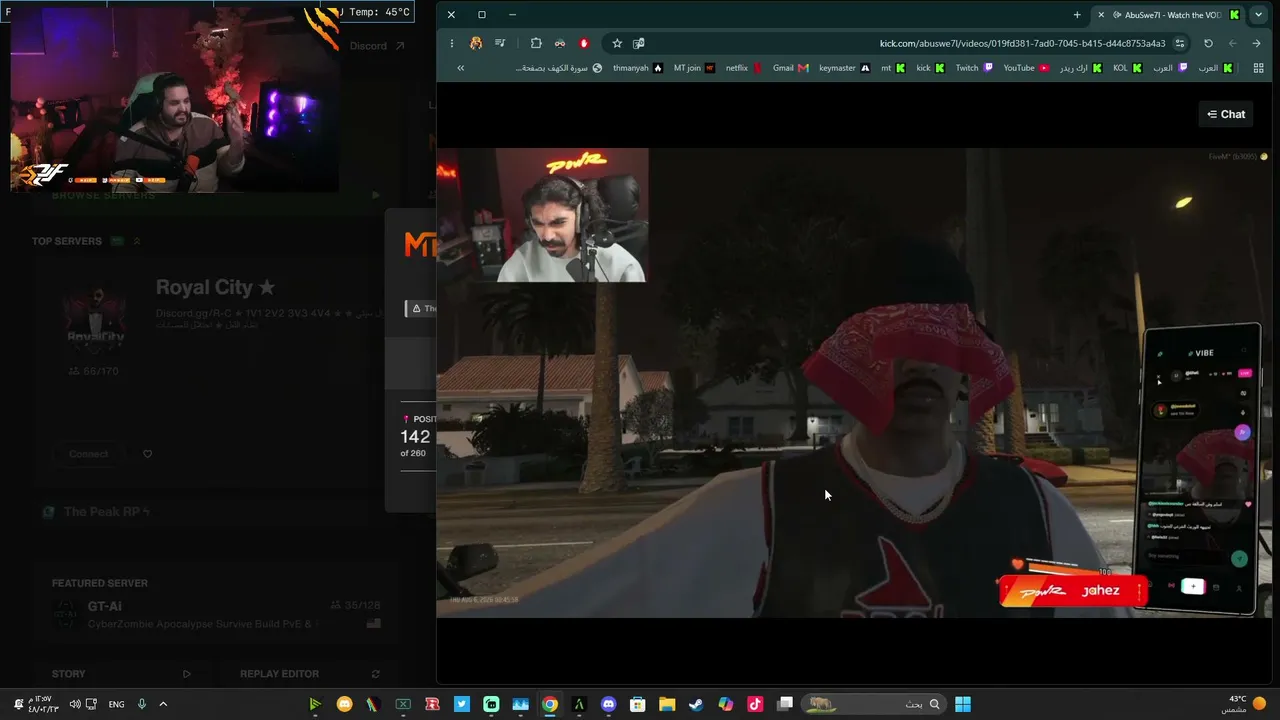
Task: Click the taskbar search box
Action: (x=874, y=704)
